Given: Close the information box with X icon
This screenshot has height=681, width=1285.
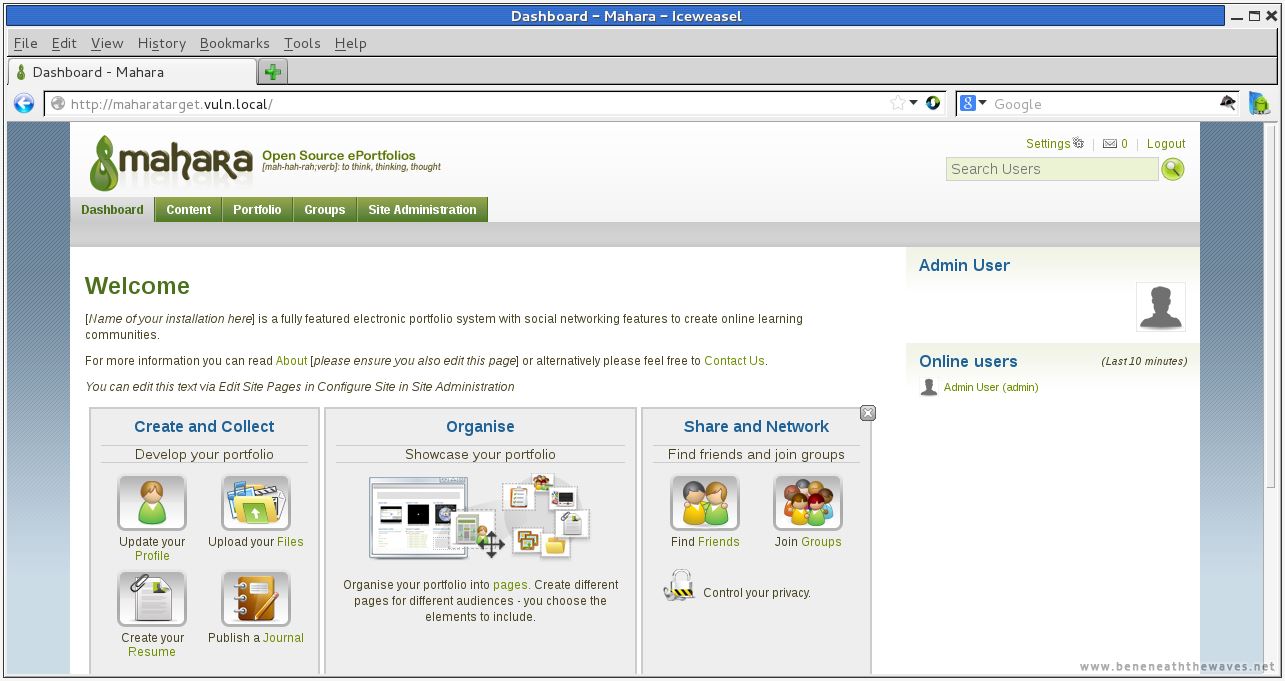Looking at the screenshot, I should (868, 413).
